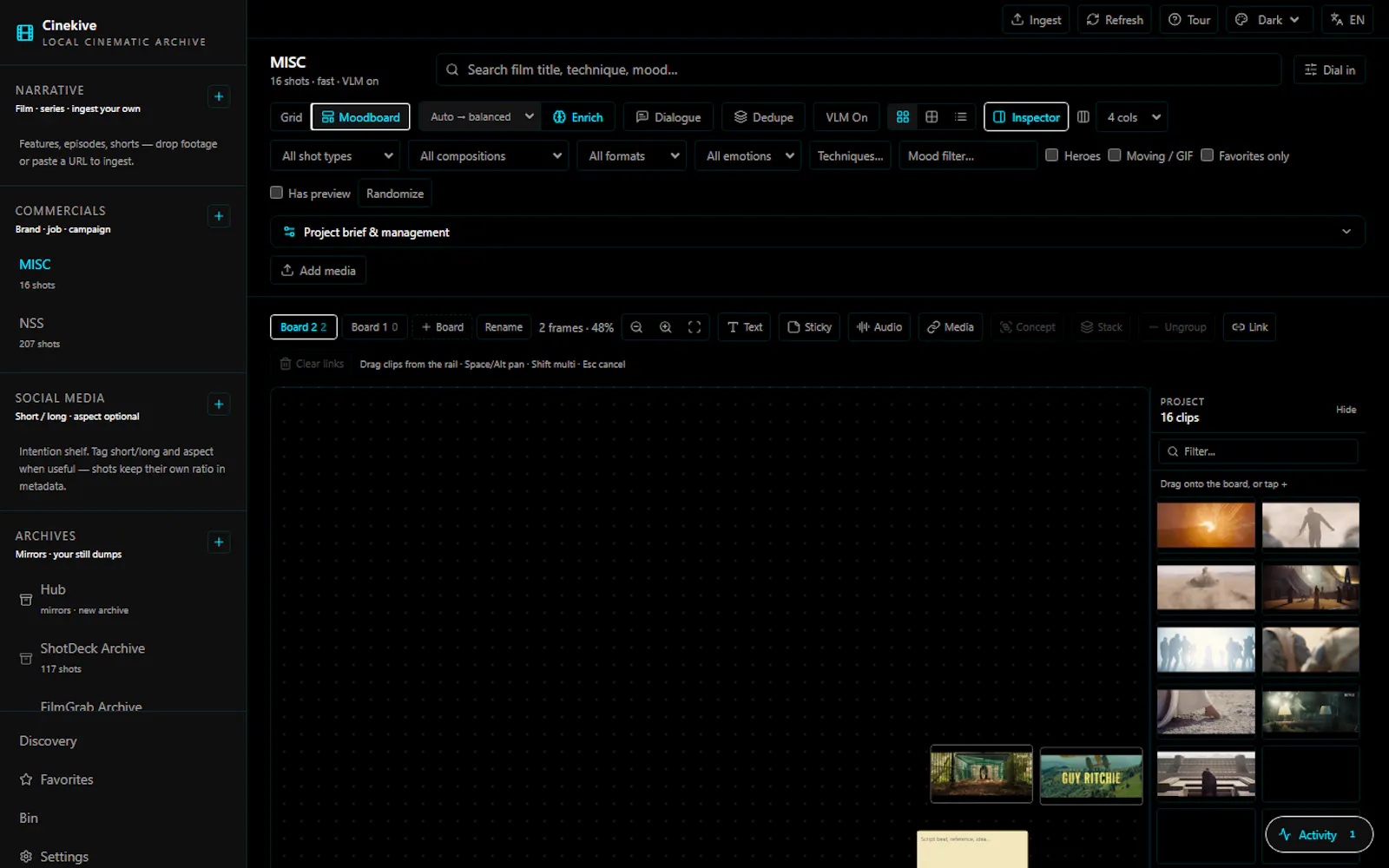Click Ungroup in board toolbar

(1177, 327)
